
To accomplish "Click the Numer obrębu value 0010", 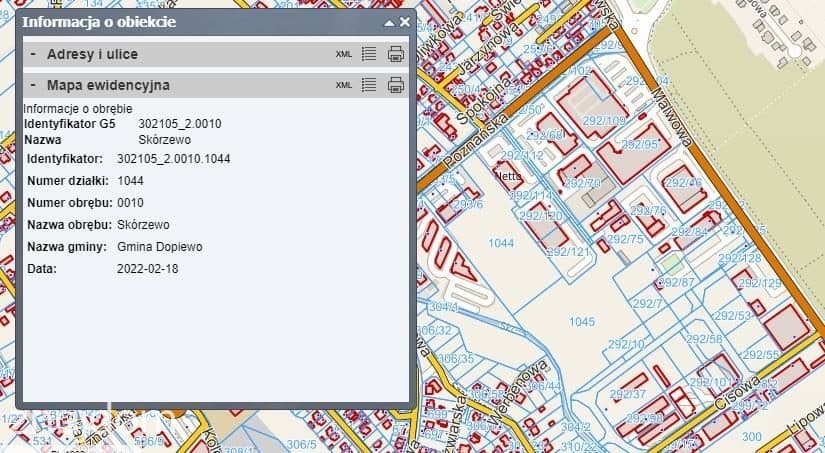I will coord(130,203).
